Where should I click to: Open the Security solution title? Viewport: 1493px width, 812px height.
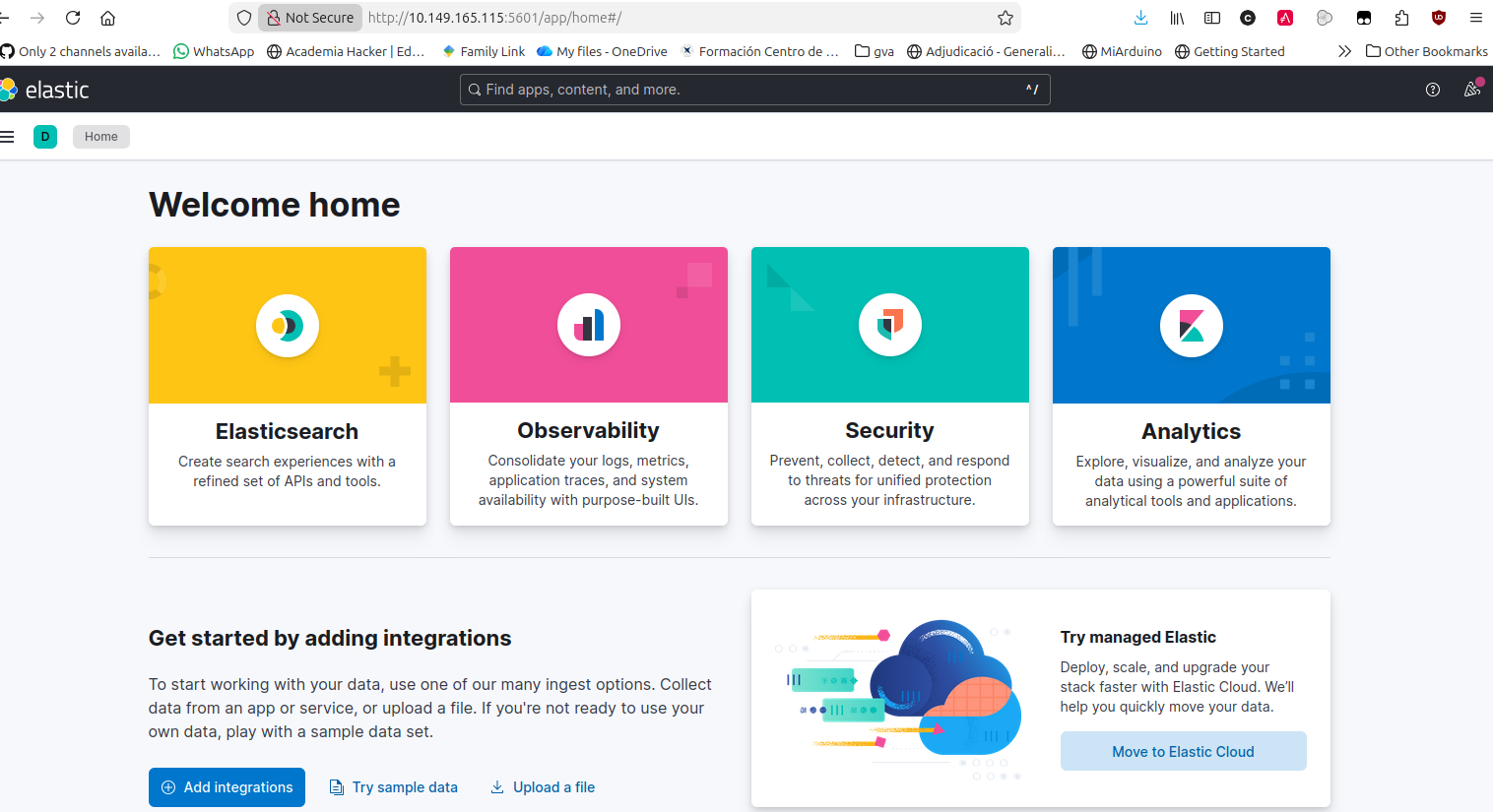(x=889, y=430)
